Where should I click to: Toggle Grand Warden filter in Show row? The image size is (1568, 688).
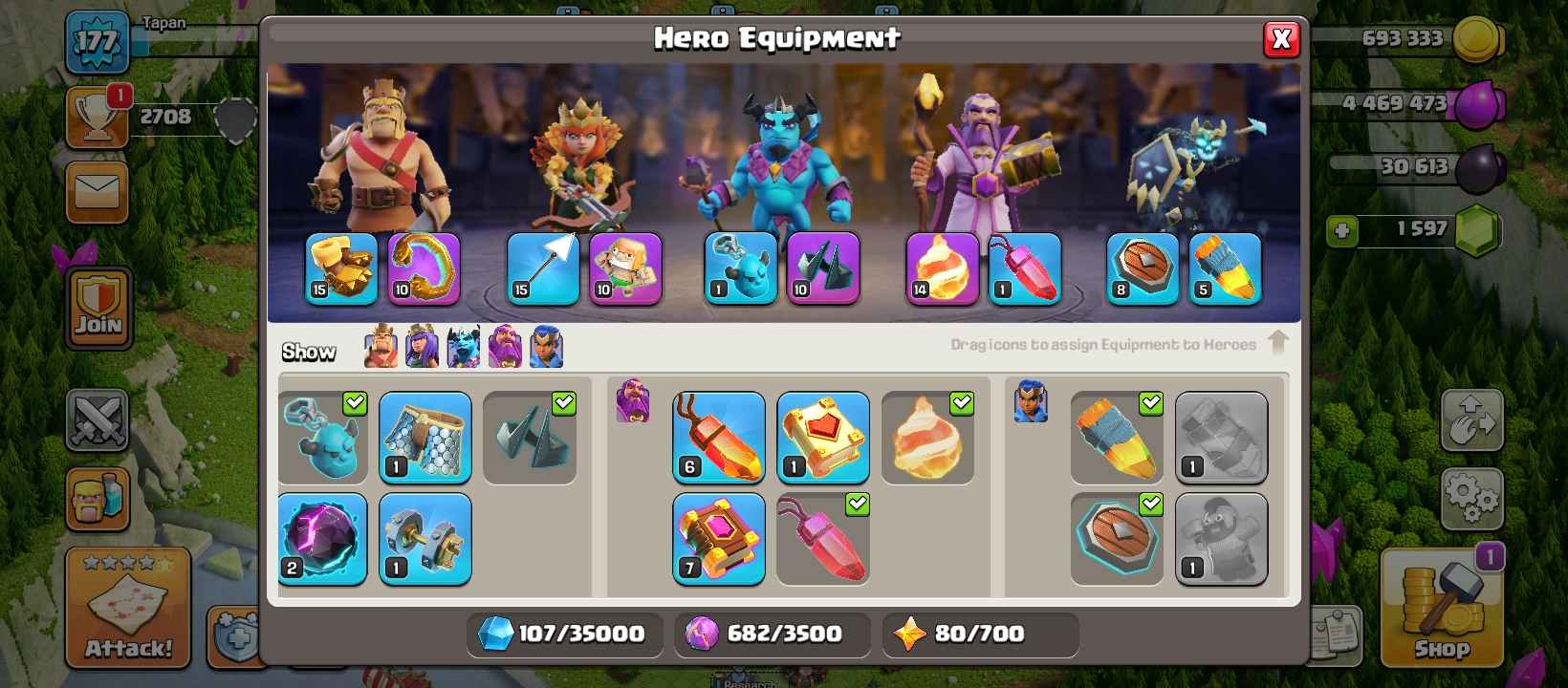pos(505,347)
